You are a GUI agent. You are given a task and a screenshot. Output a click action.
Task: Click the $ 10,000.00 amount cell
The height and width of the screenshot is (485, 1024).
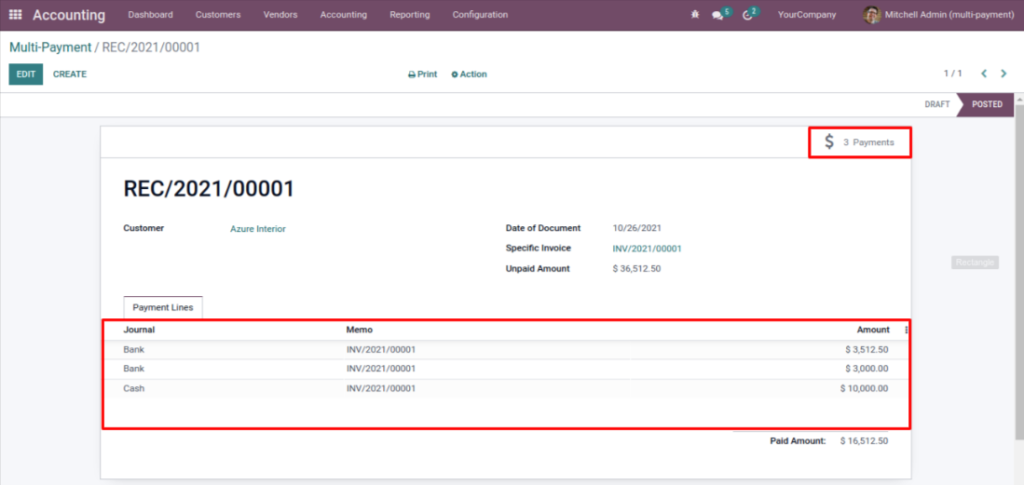[x=864, y=388]
